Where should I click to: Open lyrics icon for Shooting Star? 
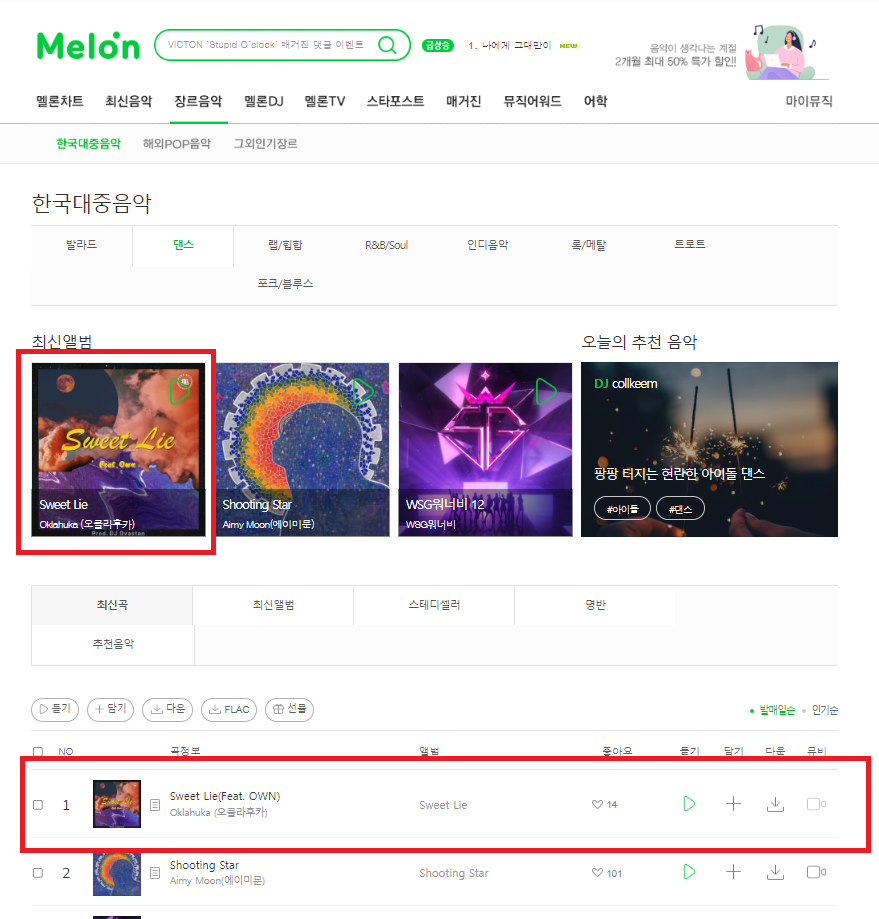pyautogui.click(x=155, y=873)
